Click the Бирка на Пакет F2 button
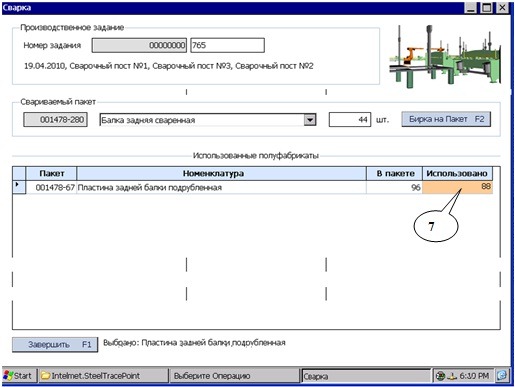Viewport: 515px width, 387px height. 446,119
